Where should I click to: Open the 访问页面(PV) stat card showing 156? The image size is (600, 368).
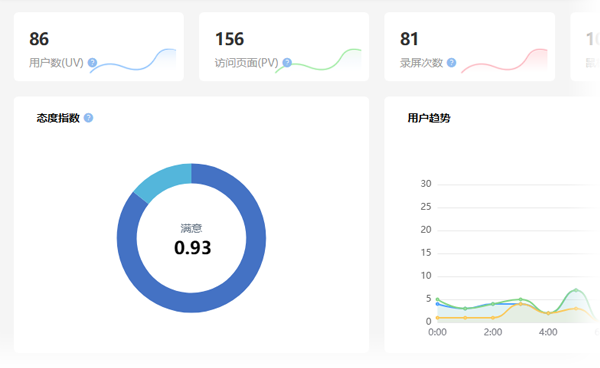tap(284, 47)
